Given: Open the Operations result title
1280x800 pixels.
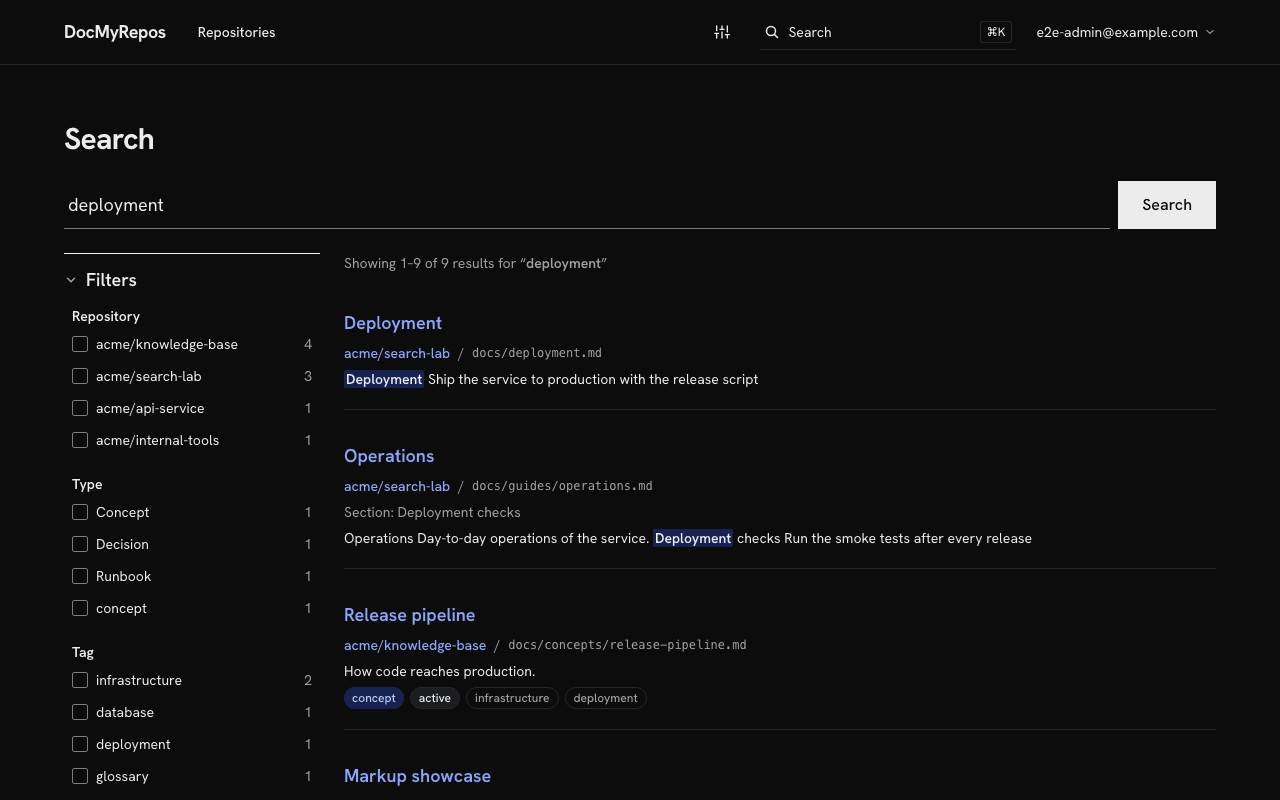Looking at the screenshot, I should [x=389, y=456].
